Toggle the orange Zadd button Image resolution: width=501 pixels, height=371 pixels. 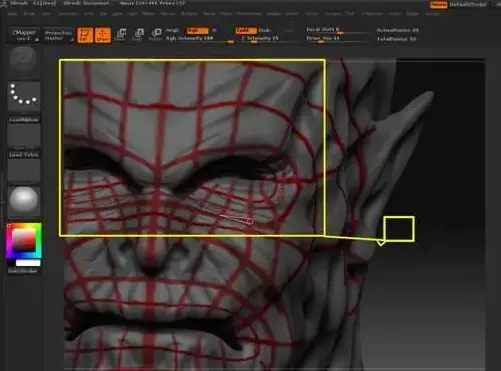(x=246, y=31)
